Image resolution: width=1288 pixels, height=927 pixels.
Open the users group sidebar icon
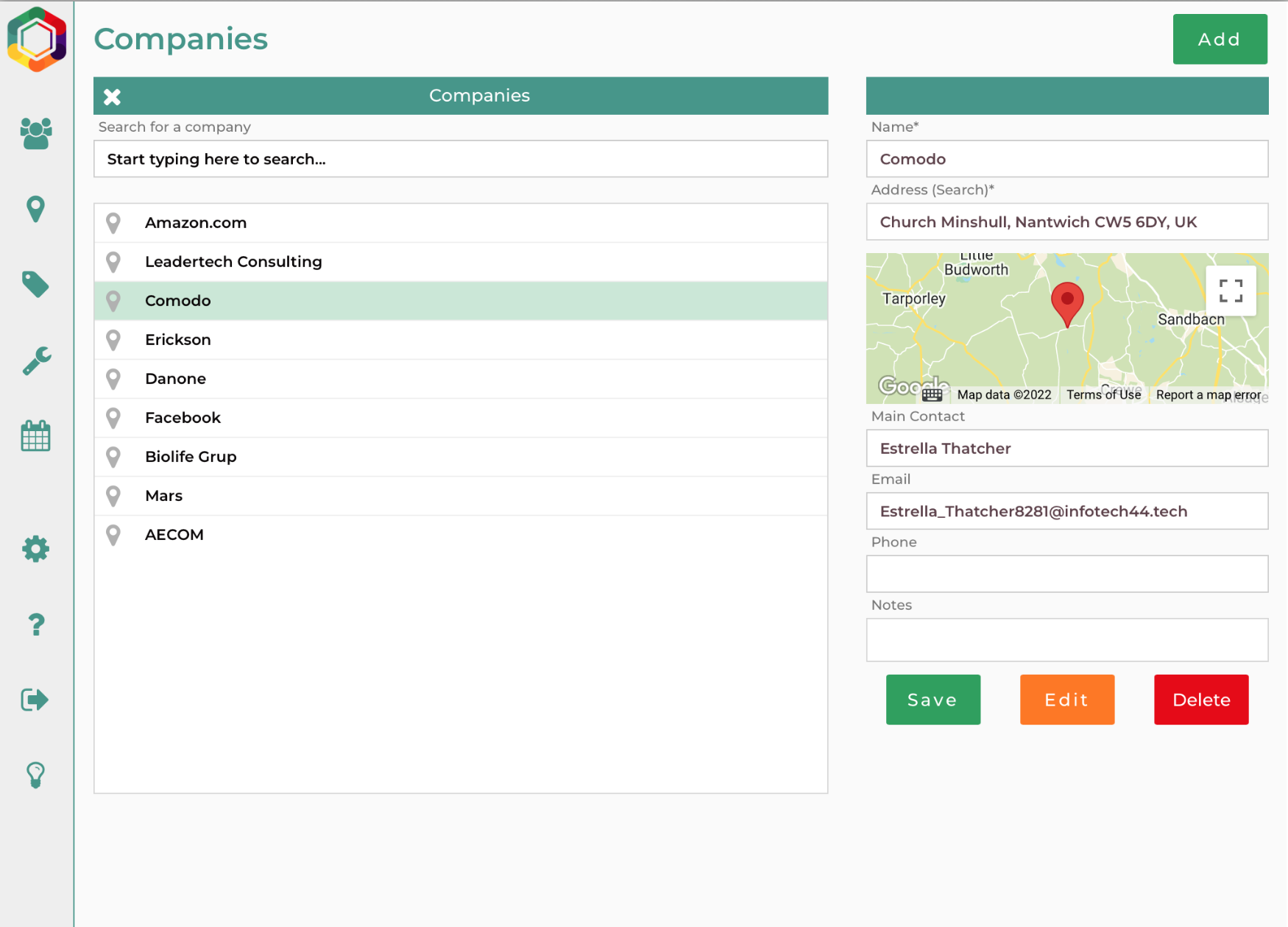[36, 134]
